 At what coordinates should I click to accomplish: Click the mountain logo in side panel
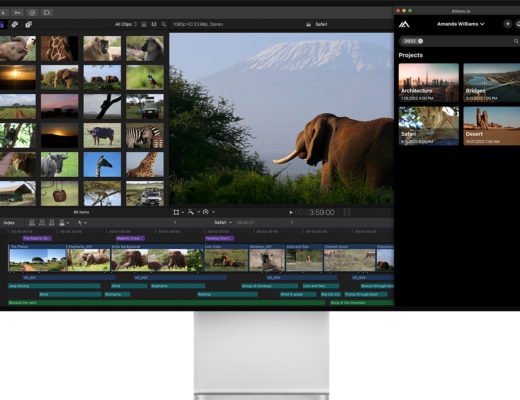pyautogui.click(x=404, y=24)
